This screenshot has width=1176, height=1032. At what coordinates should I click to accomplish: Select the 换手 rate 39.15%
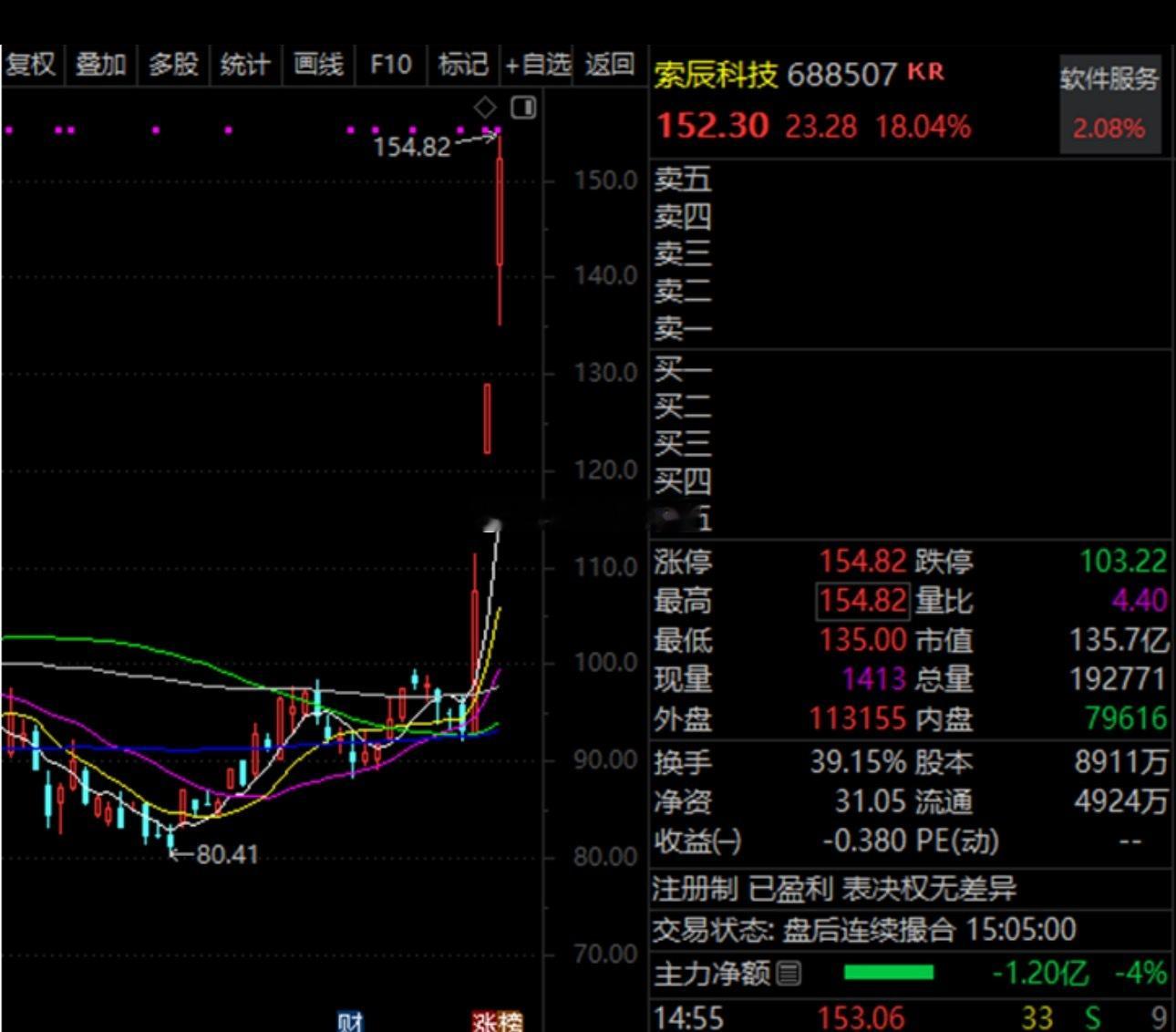coord(858,762)
